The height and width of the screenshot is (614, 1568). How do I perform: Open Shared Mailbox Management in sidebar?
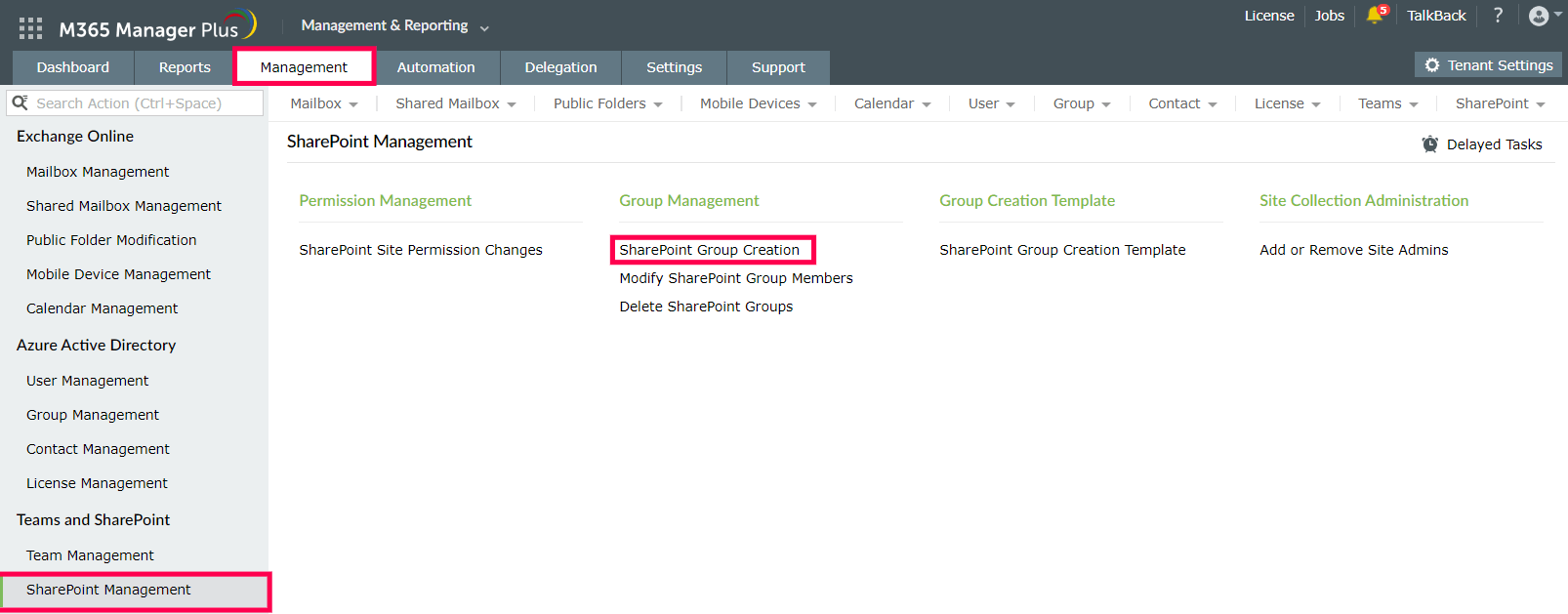[124, 206]
